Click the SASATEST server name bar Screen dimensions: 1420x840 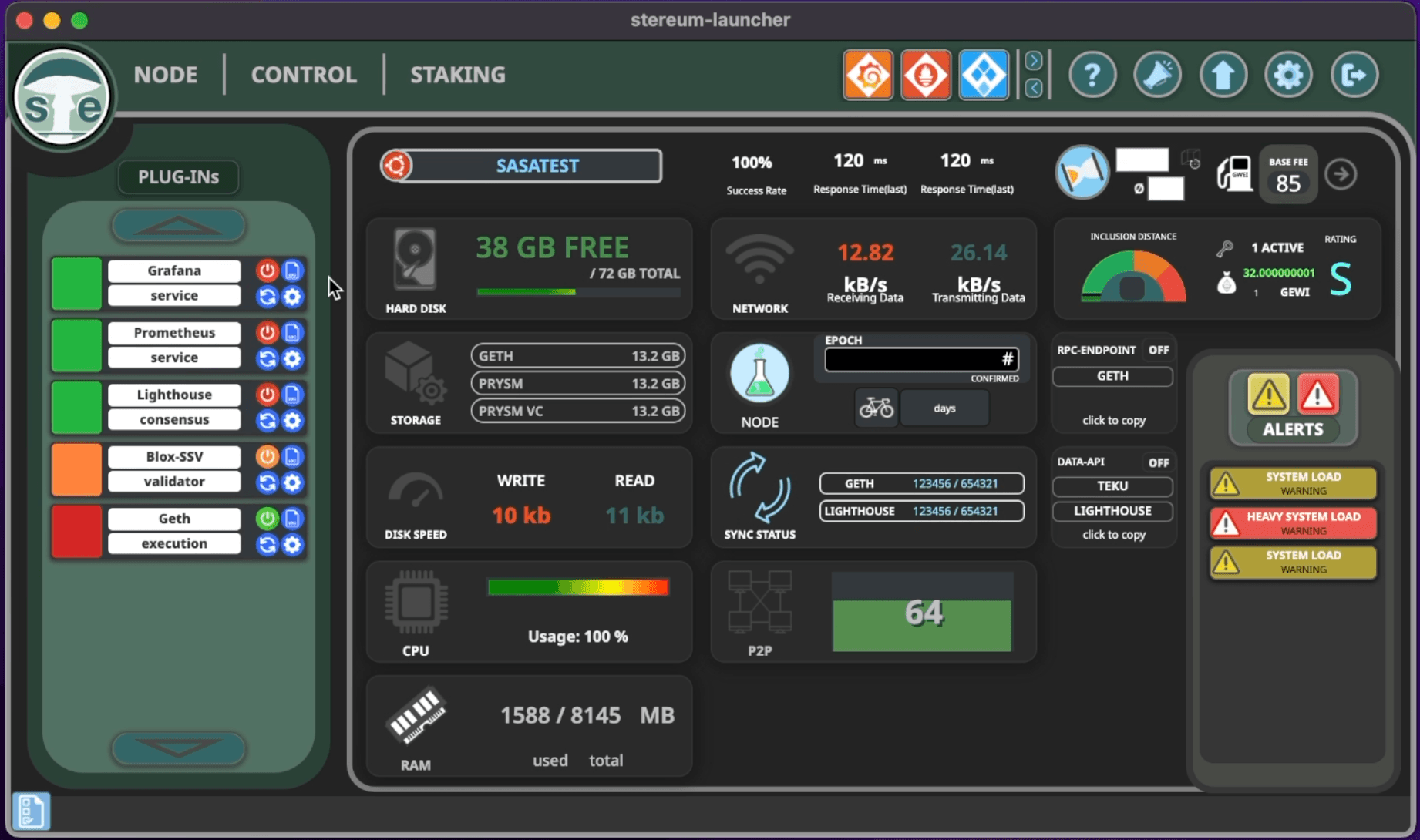click(537, 166)
